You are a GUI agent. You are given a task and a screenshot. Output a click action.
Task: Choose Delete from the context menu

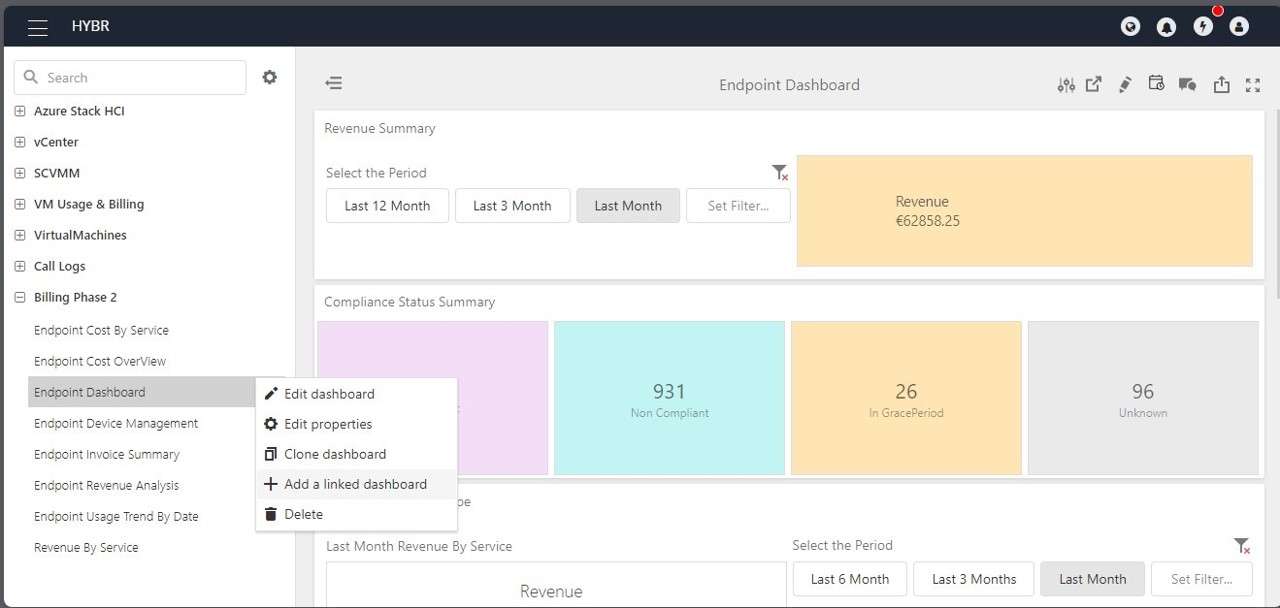356,514
